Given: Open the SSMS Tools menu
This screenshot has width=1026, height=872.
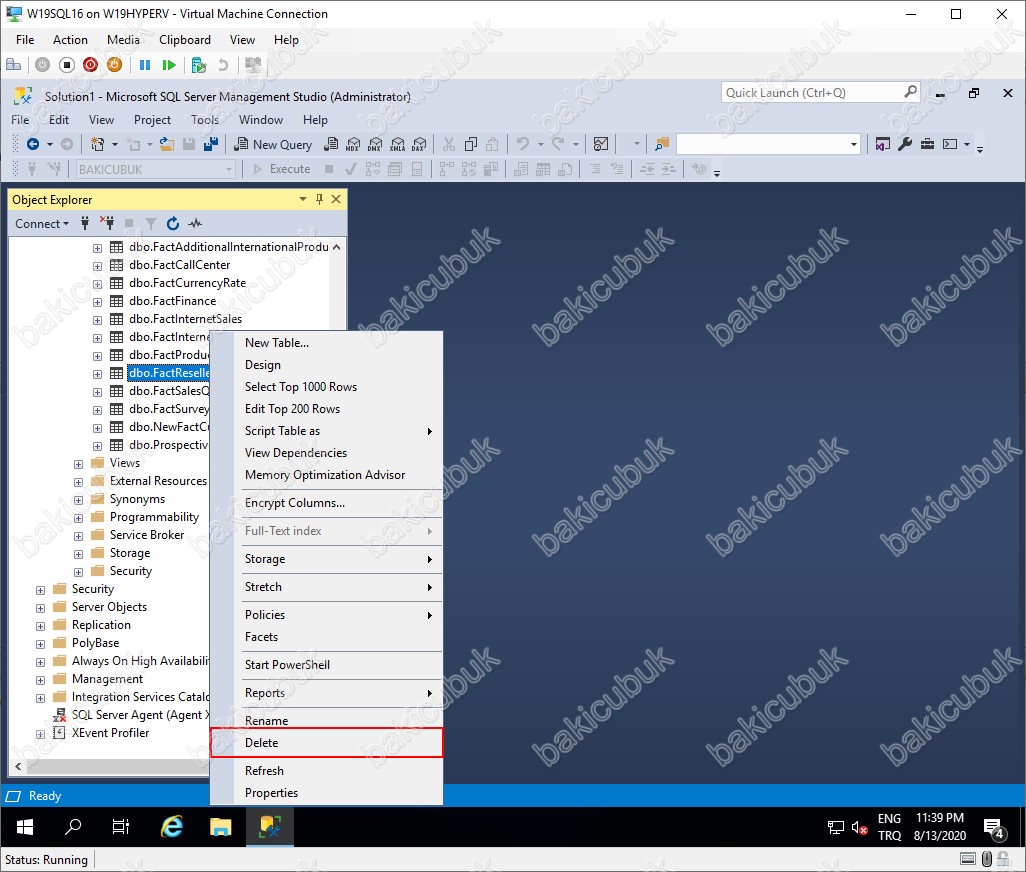Looking at the screenshot, I should [205, 120].
